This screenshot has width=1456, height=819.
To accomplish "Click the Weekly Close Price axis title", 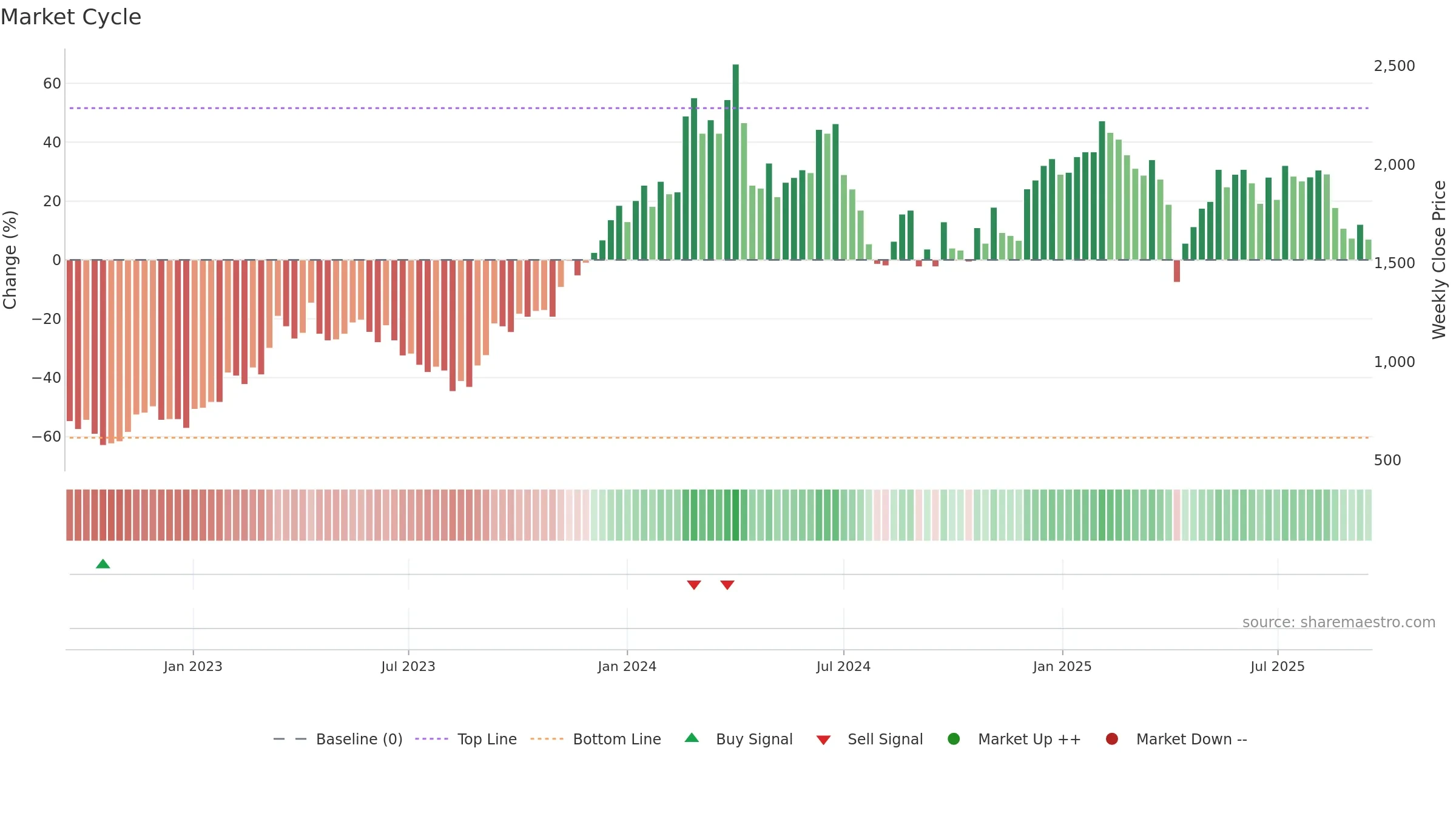I will pos(1439,260).
